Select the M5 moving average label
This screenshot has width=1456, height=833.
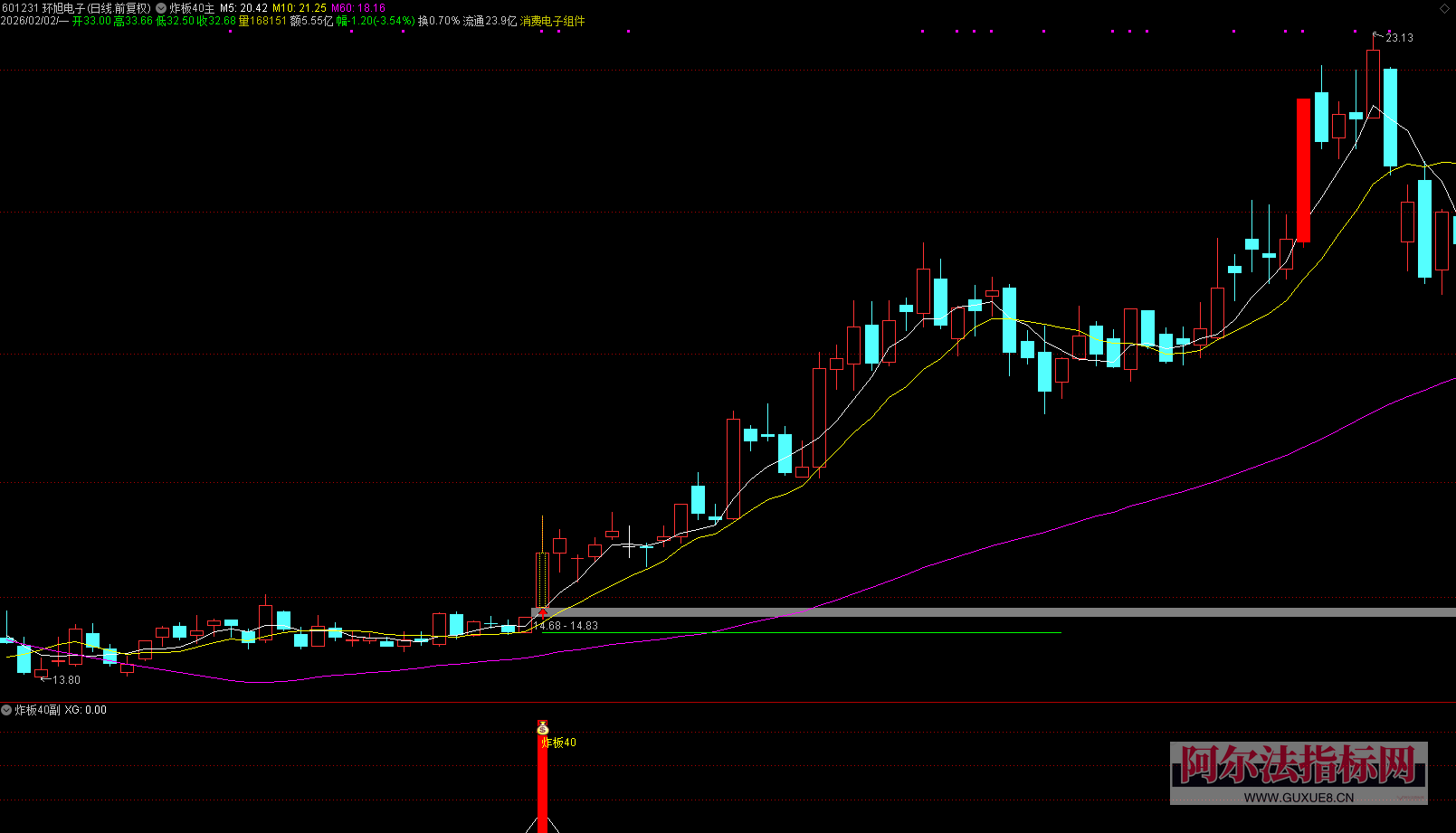(244, 8)
